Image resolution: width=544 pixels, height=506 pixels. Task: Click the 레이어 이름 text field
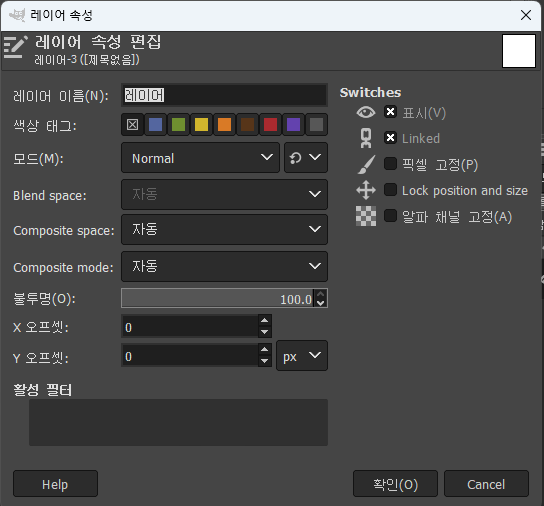click(224, 95)
